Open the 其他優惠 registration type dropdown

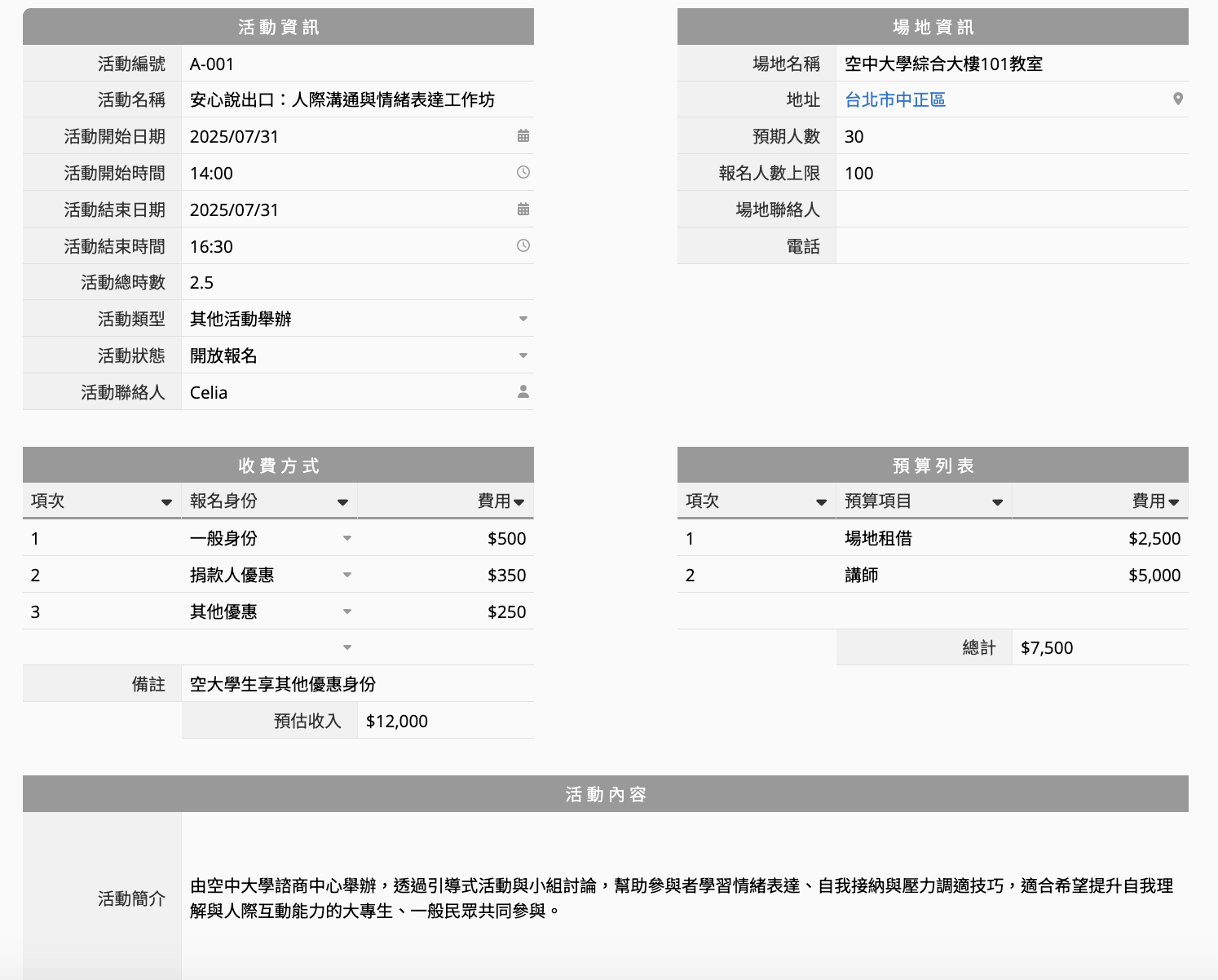[x=347, y=611]
